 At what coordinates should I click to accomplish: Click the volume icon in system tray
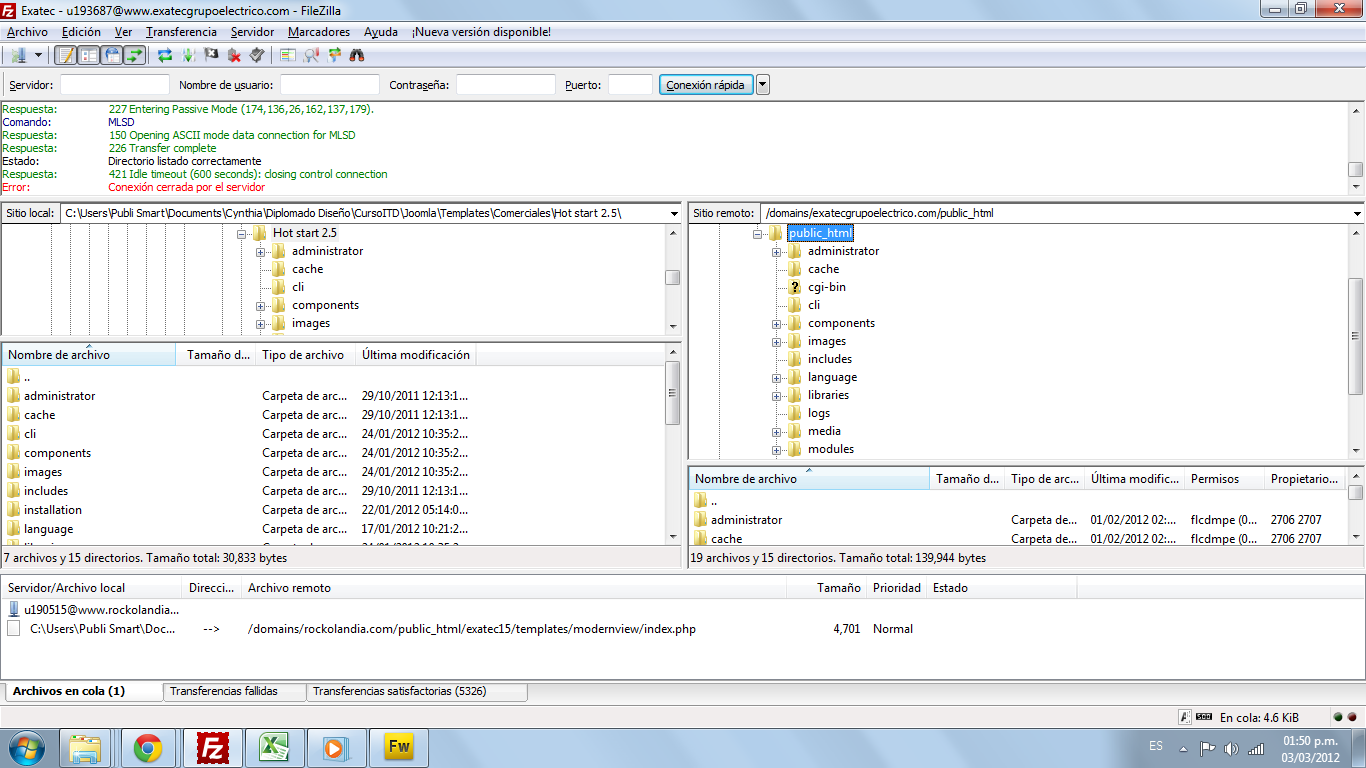coord(1231,748)
